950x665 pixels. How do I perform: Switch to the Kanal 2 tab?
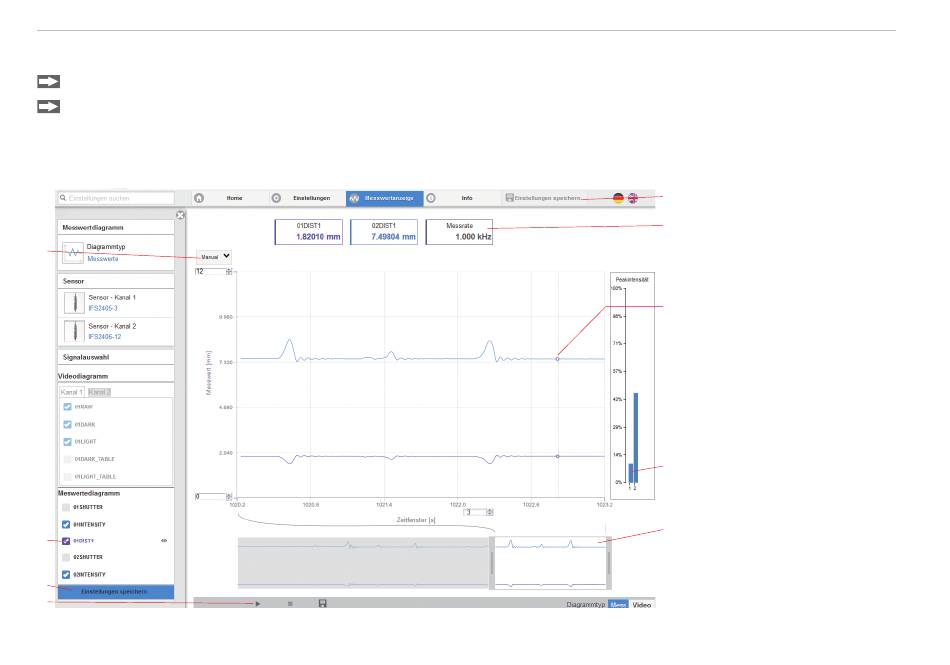point(99,392)
